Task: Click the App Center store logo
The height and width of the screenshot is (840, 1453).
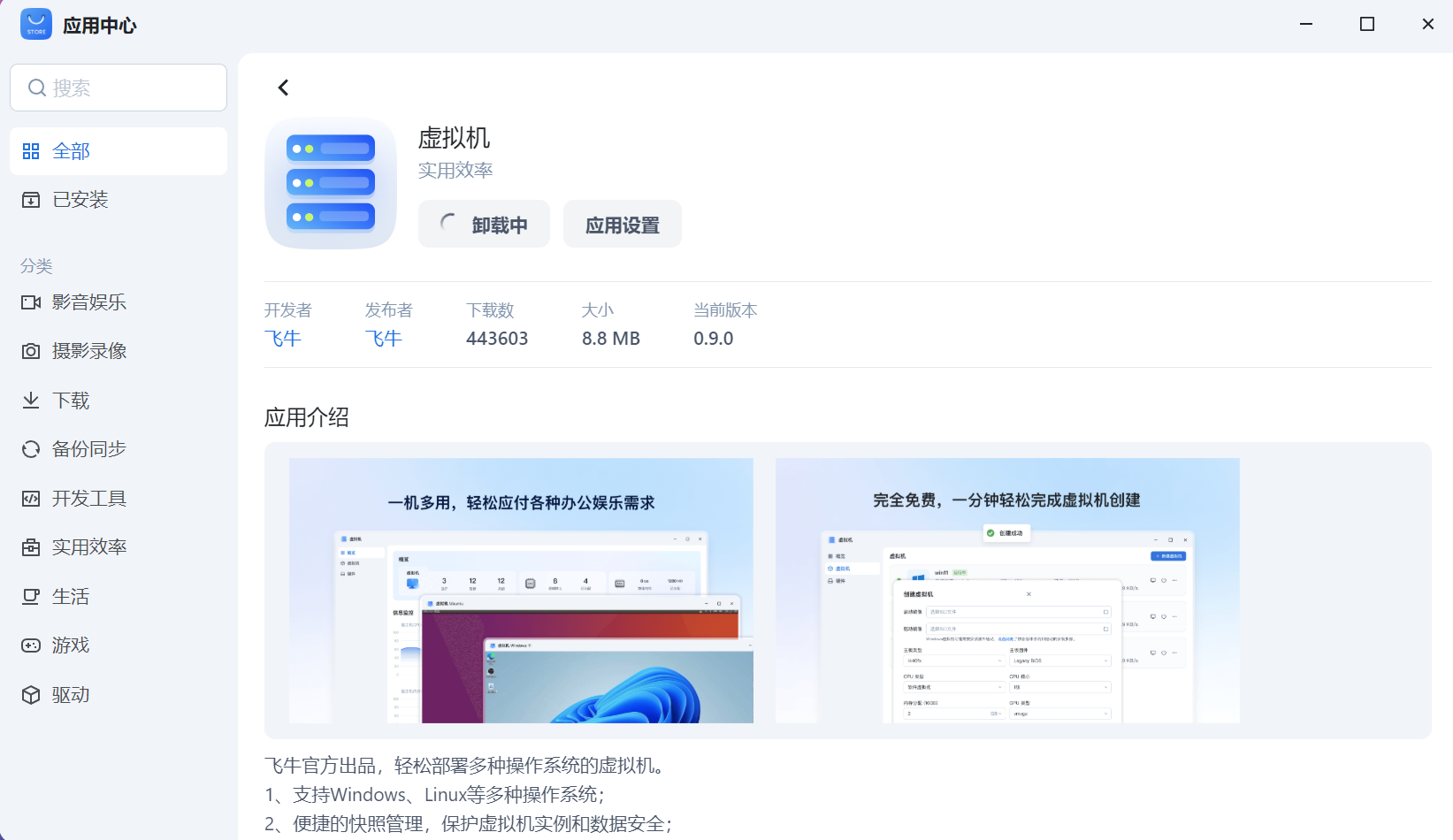Action: click(36, 25)
